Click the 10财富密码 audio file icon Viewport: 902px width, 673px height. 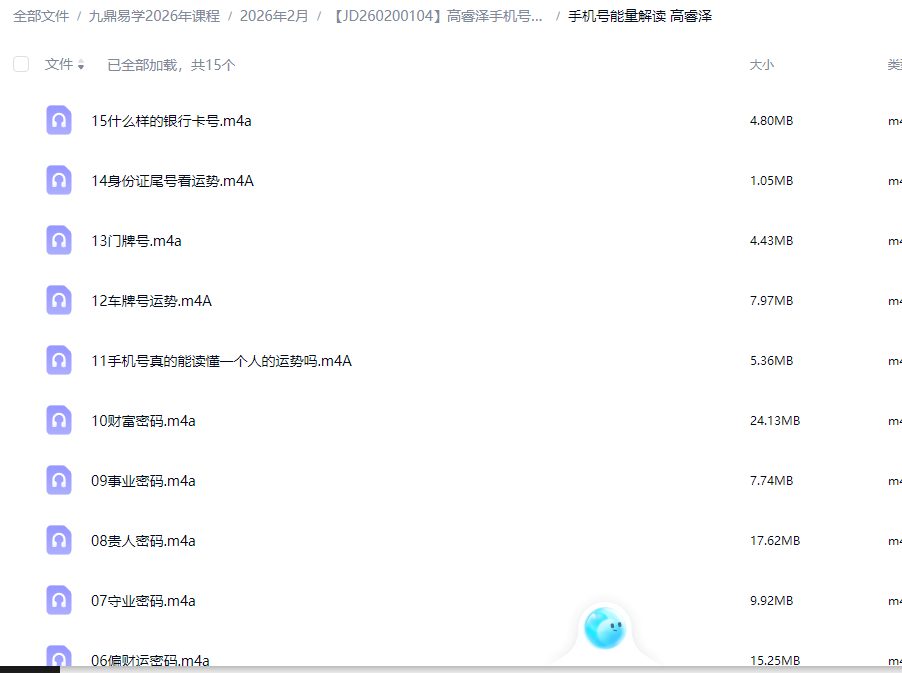point(59,420)
